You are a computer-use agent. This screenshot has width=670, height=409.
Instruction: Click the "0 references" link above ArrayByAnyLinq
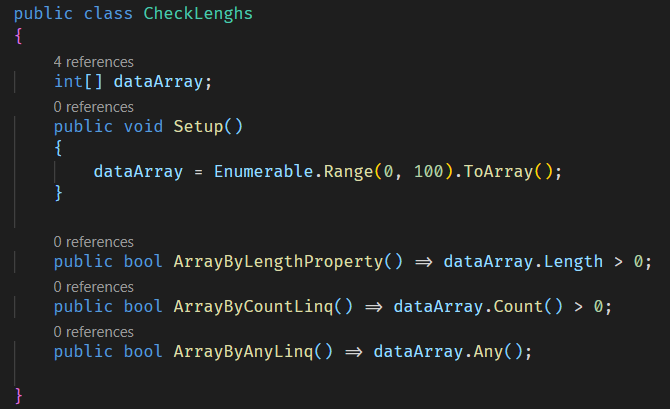(93, 331)
